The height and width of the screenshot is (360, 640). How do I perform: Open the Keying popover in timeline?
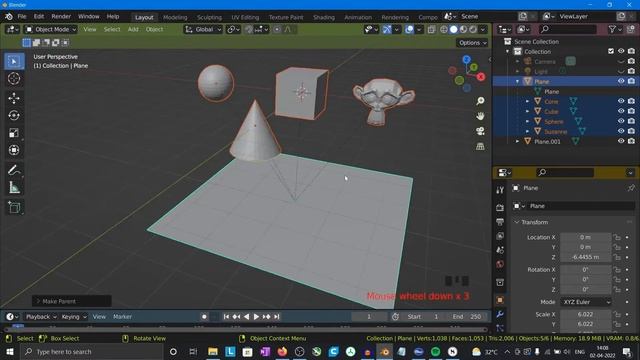[x=73, y=317]
